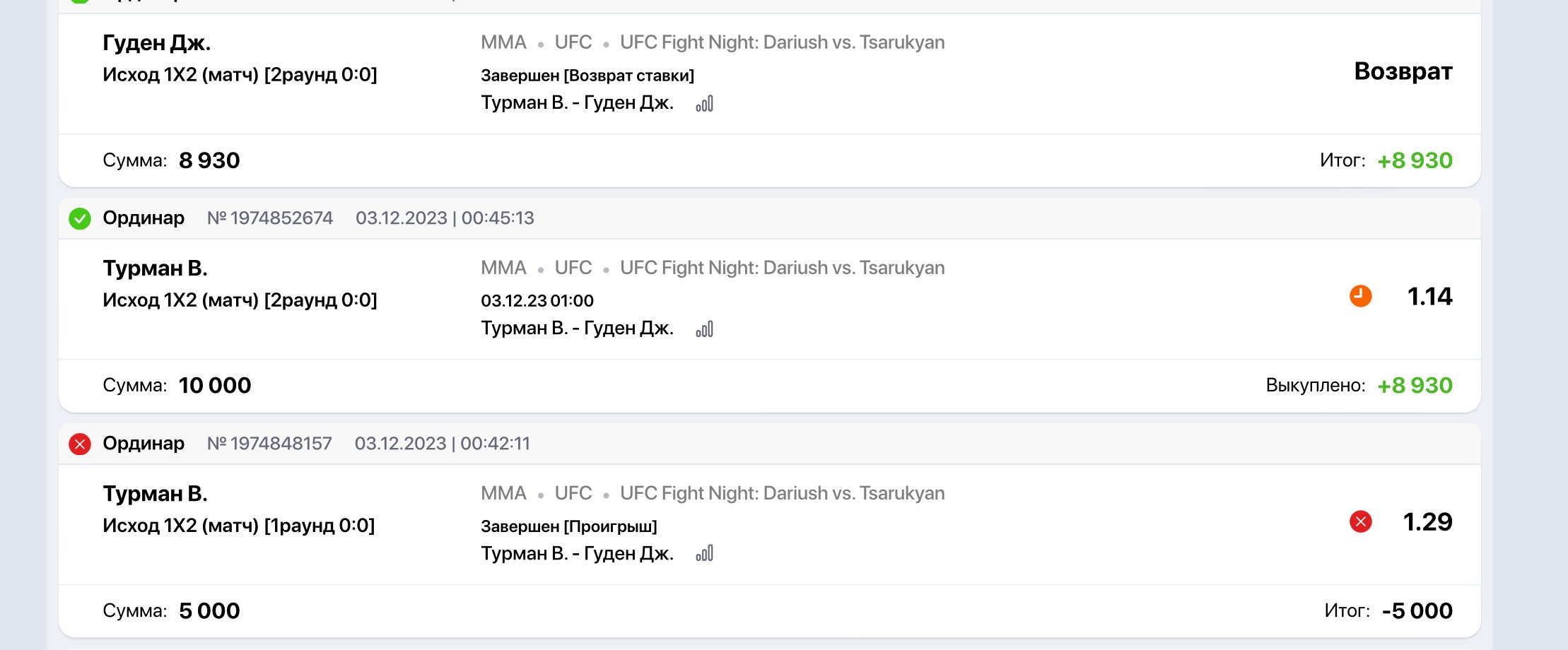Image resolution: width=1568 pixels, height=650 pixels.
Task: Select bet number №1974852674
Action: [x=270, y=218]
